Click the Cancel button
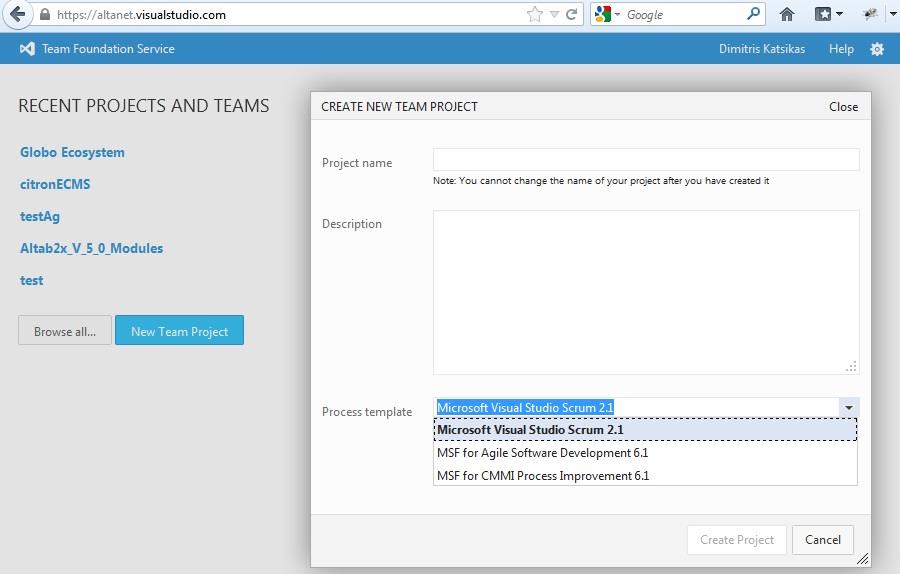This screenshot has width=900, height=574. point(823,540)
